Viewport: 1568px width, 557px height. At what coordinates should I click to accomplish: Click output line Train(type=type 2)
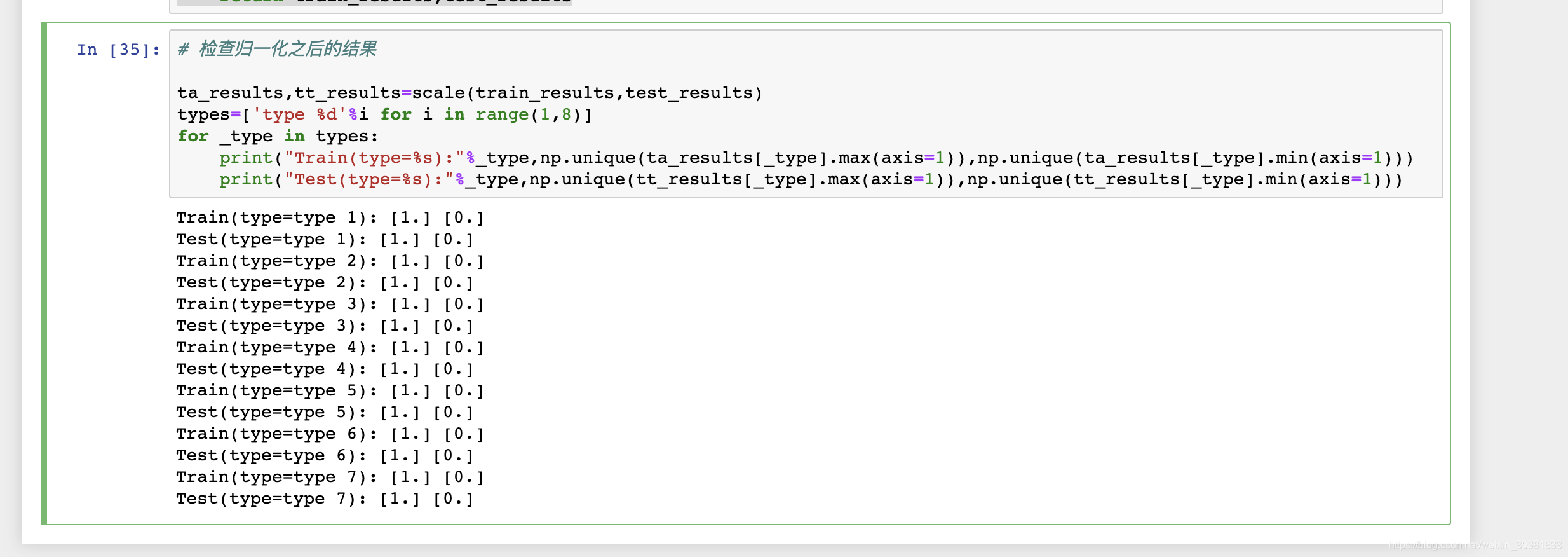tap(330, 261)
